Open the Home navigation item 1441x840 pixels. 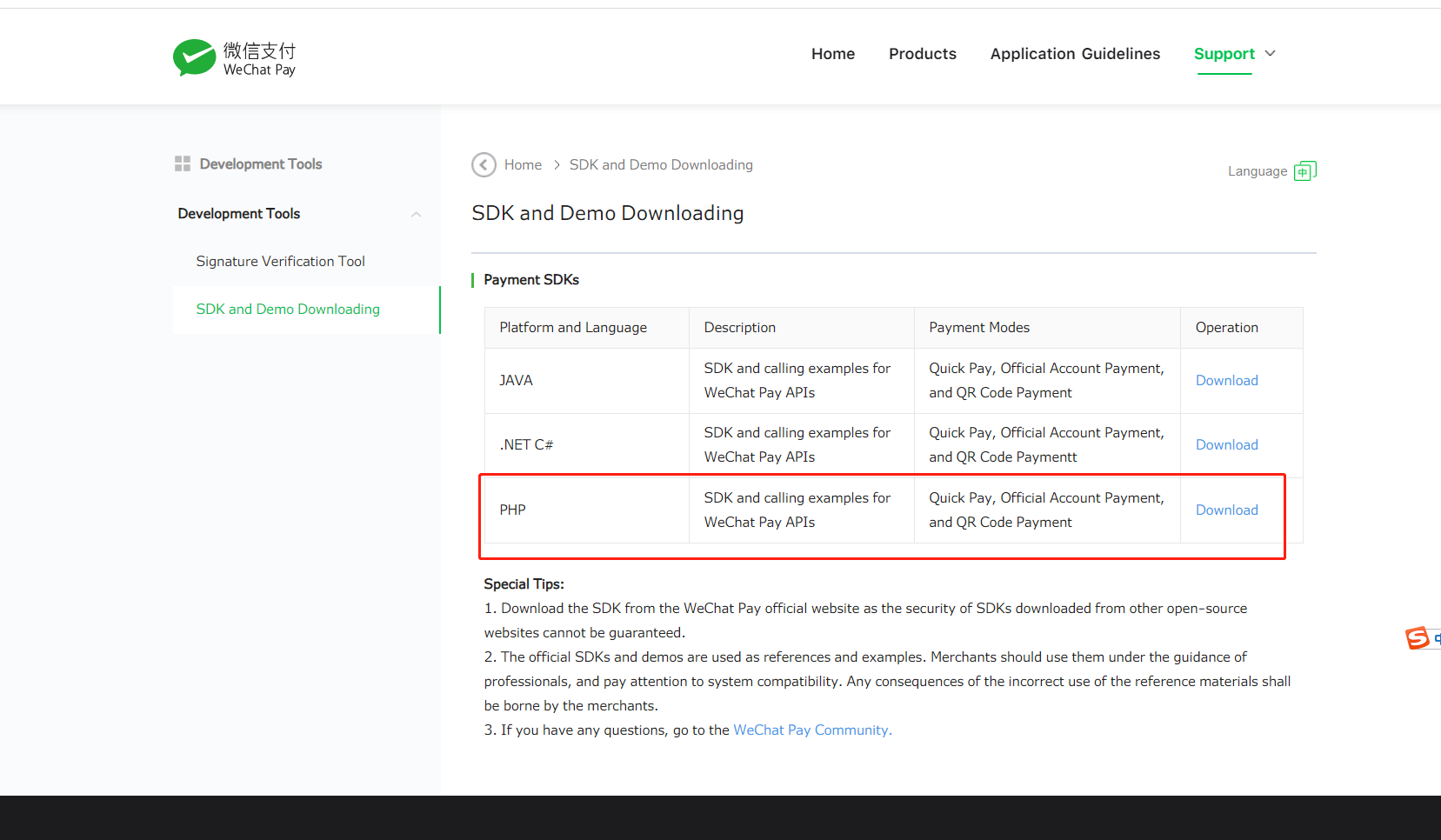pyautogui.click(x=833, y=54)
